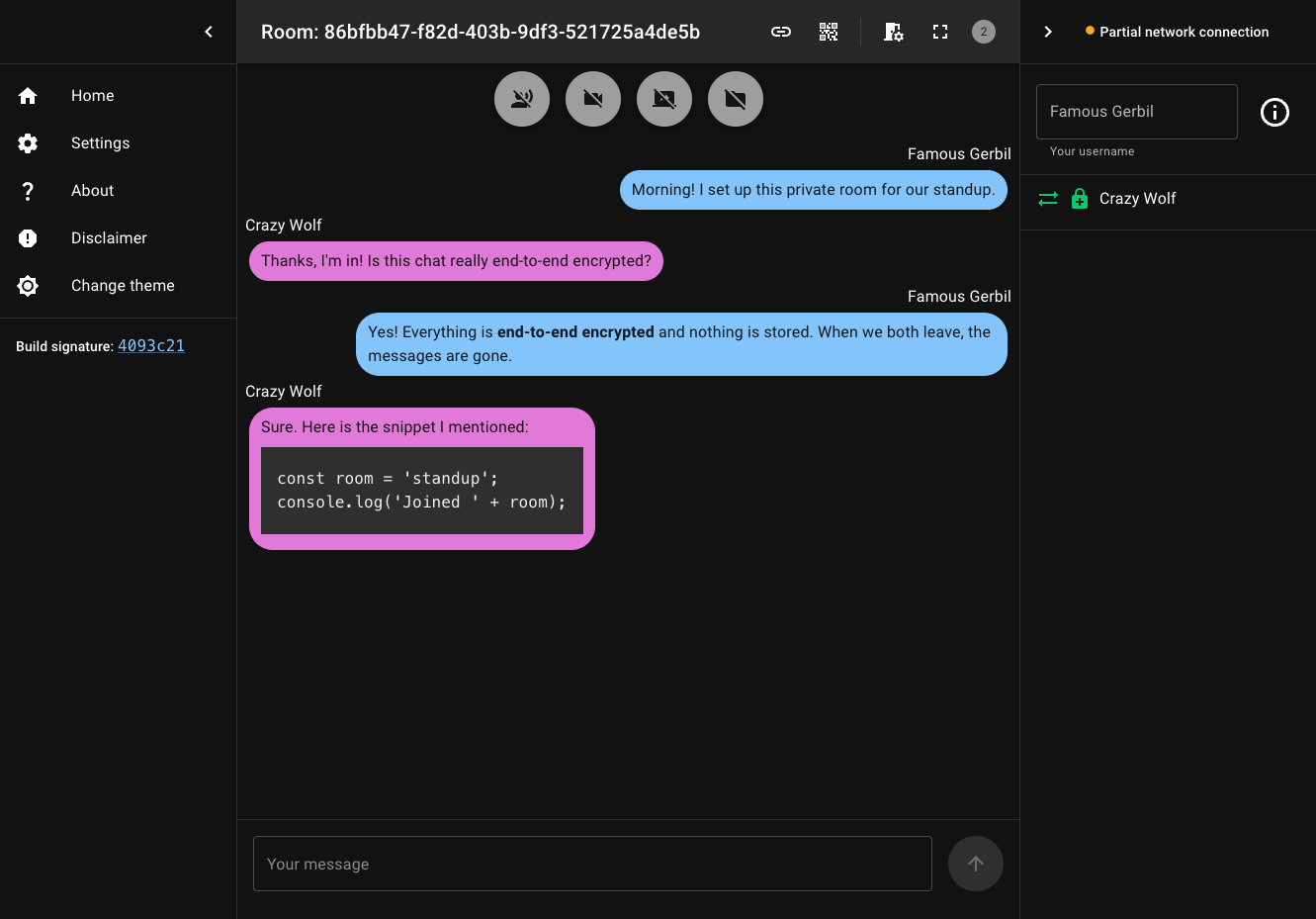1316x919 pixels.
Task: Collapse the right peer list panel
Action: (x=1048, y=32)
